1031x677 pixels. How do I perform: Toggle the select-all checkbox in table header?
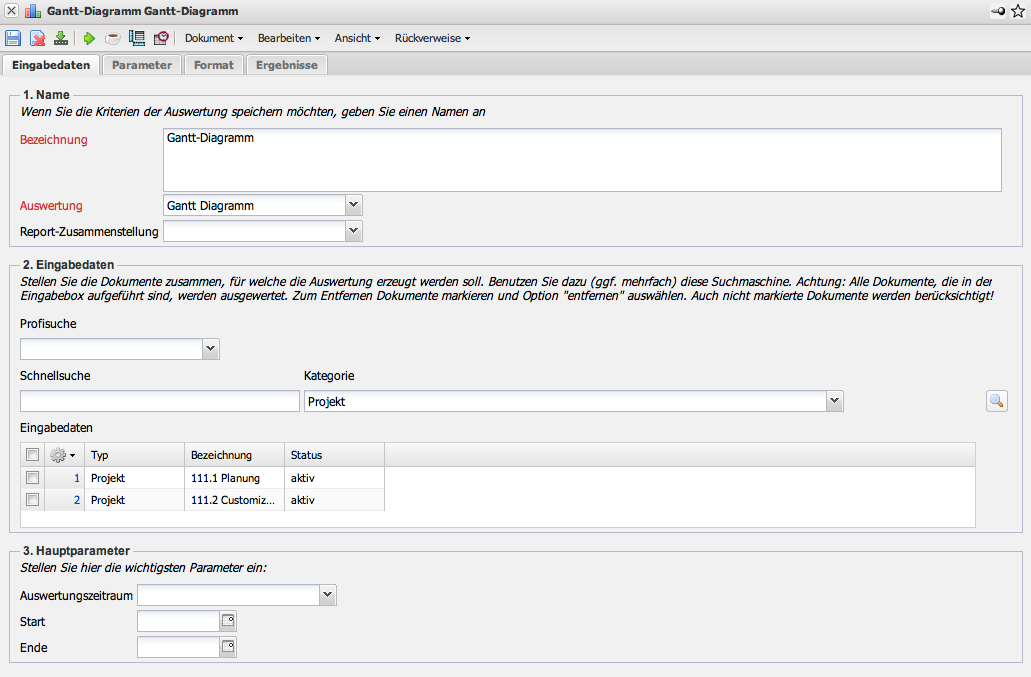(33, 455)
